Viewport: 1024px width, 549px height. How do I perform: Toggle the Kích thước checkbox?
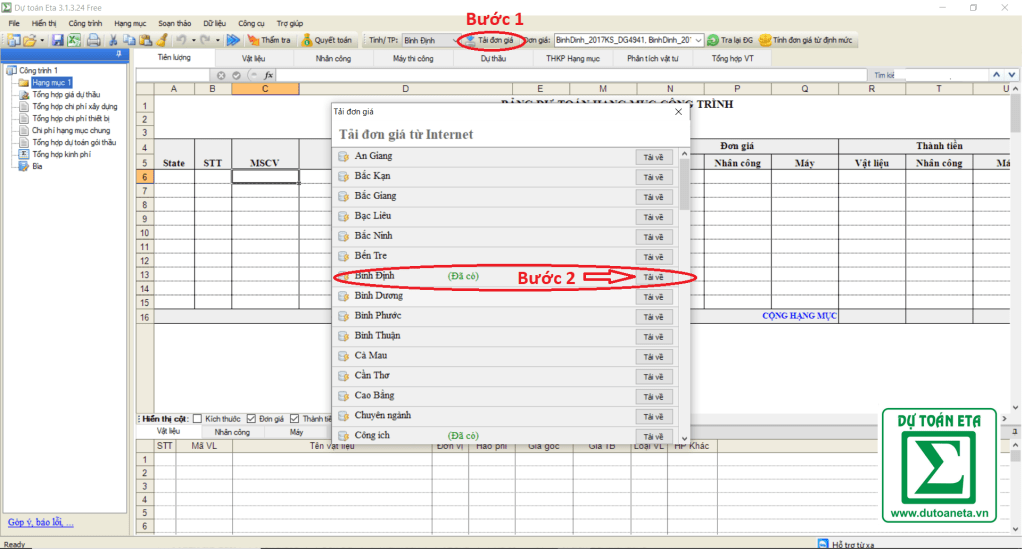(197, 419)
